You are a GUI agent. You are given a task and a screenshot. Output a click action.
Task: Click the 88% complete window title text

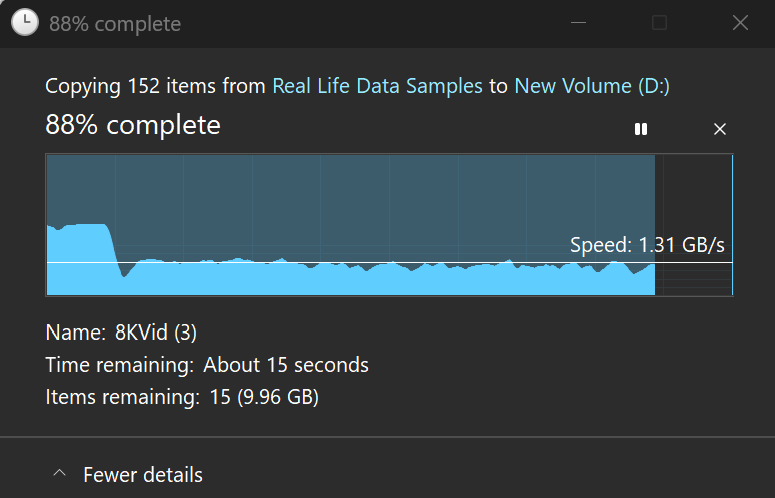coord(115,23)
